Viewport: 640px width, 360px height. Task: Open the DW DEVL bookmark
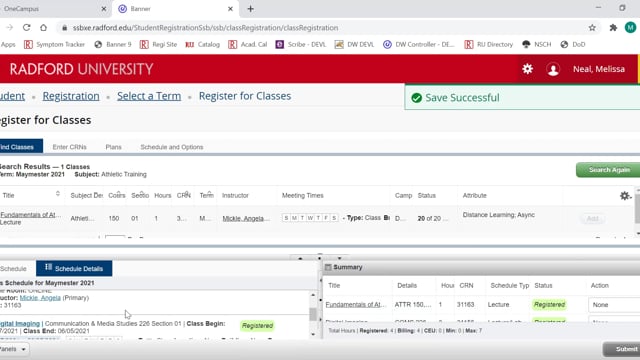[x=354, y=44]
